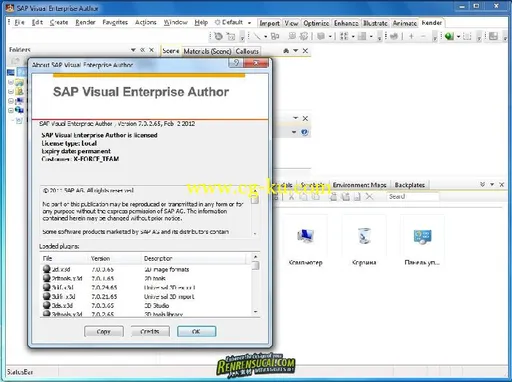Viewport: 512px width, 382px height.
Task: Open the library panel dropdown arrow
Action: [x=492, y=184]
